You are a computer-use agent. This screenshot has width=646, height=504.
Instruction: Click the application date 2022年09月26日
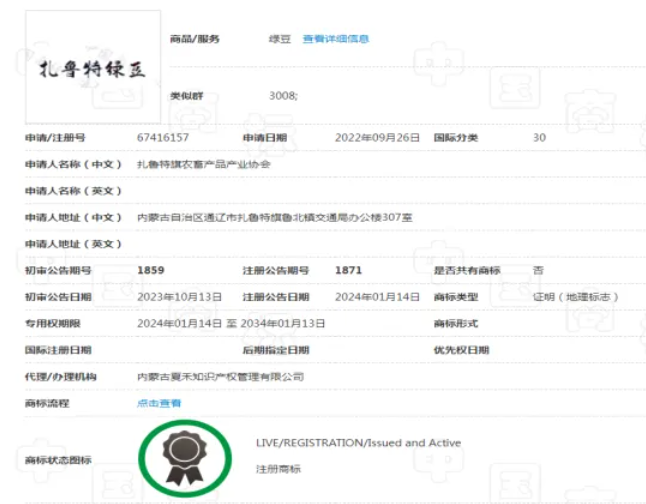pos(377,137)
